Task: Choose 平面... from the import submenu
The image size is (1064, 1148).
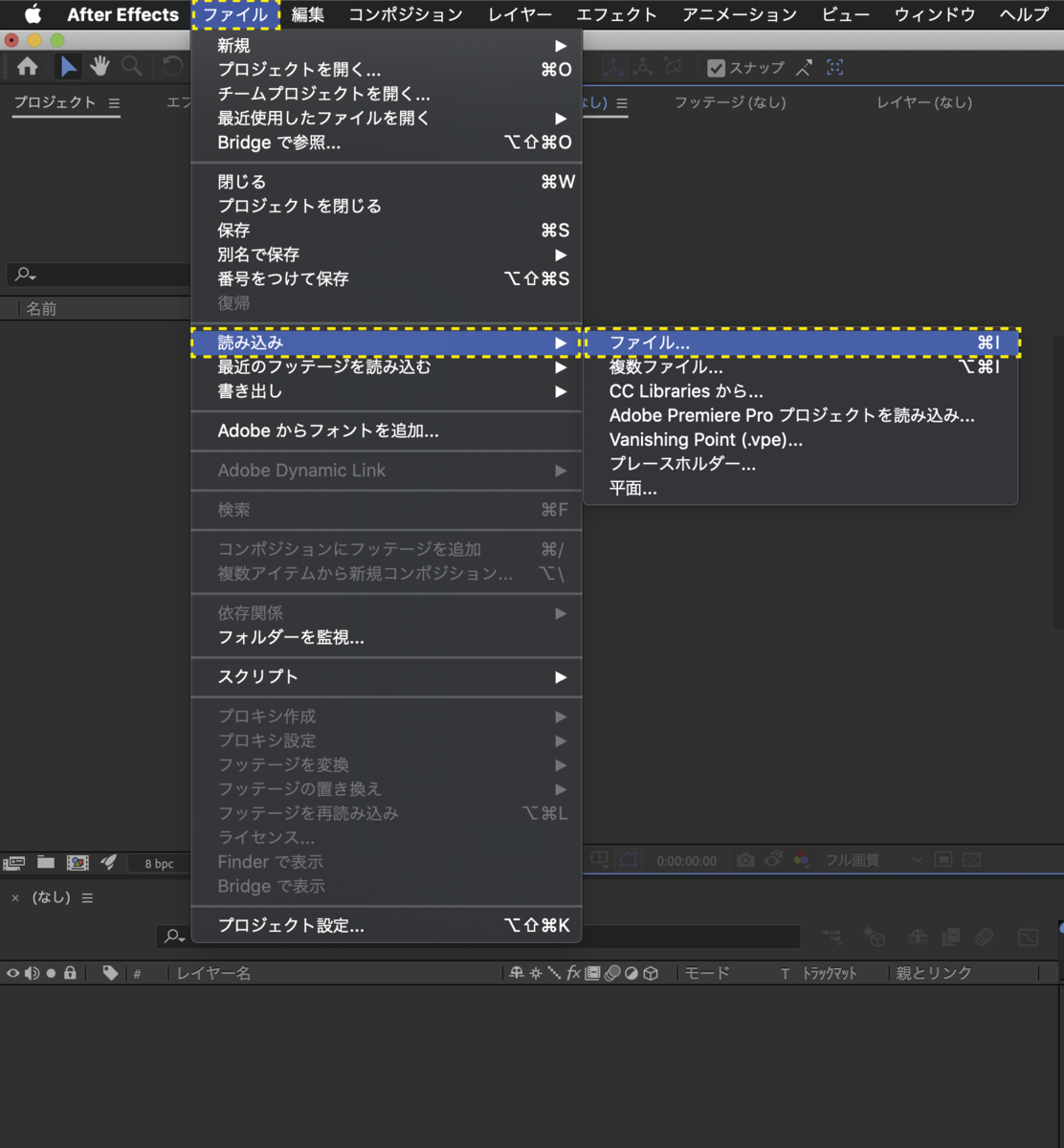Action: 801,489
